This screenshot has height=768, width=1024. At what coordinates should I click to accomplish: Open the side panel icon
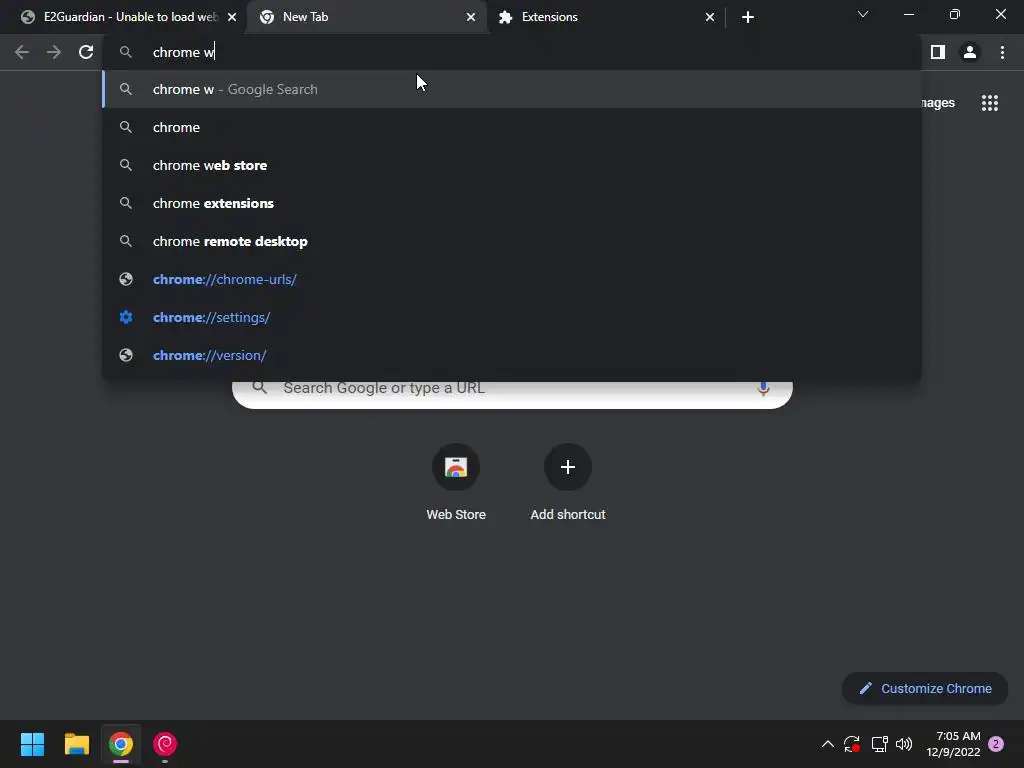point(938,52)
